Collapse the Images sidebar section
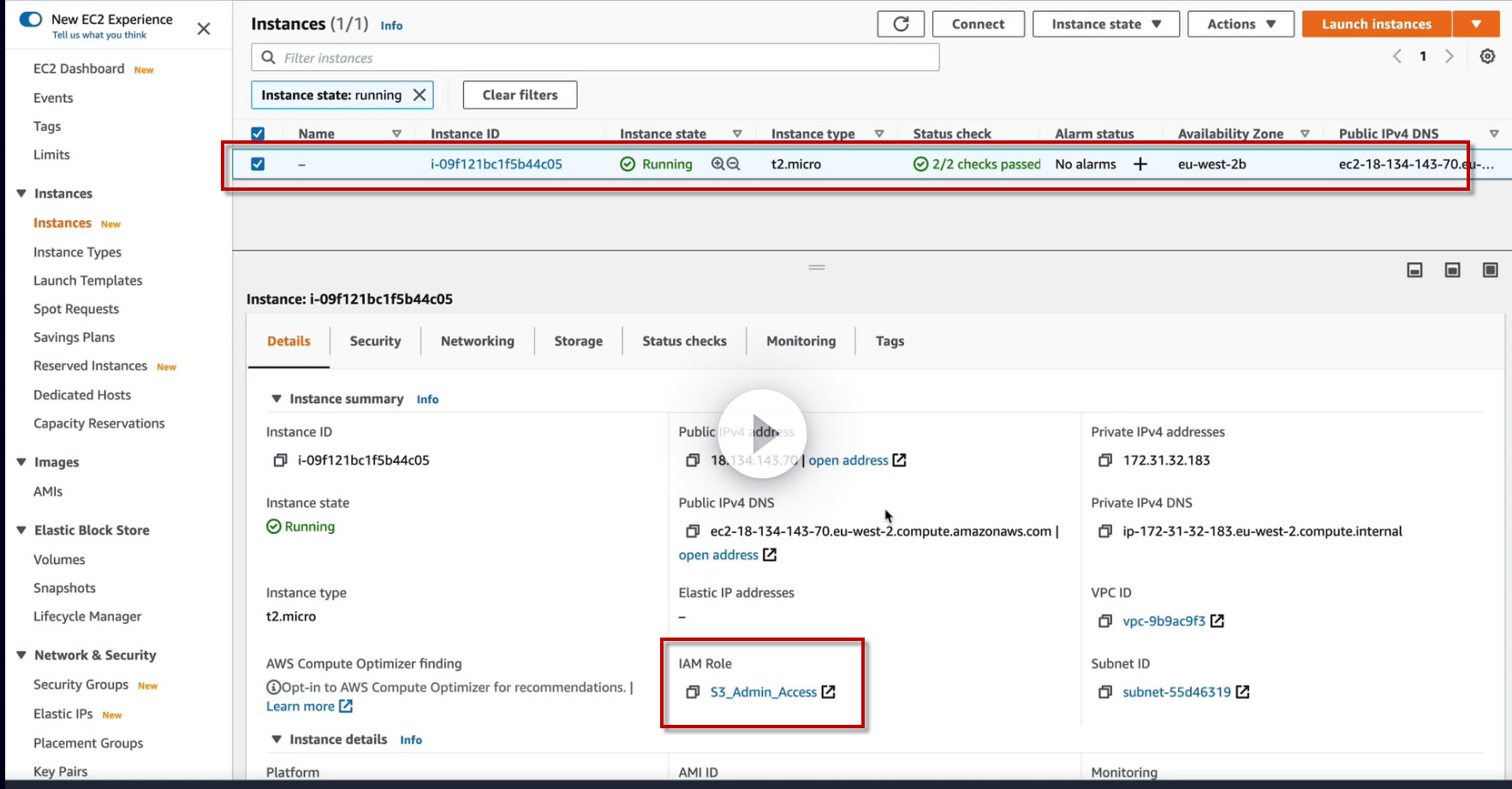The height and width of the screenshot is (789, 1512). coord(21,462)
